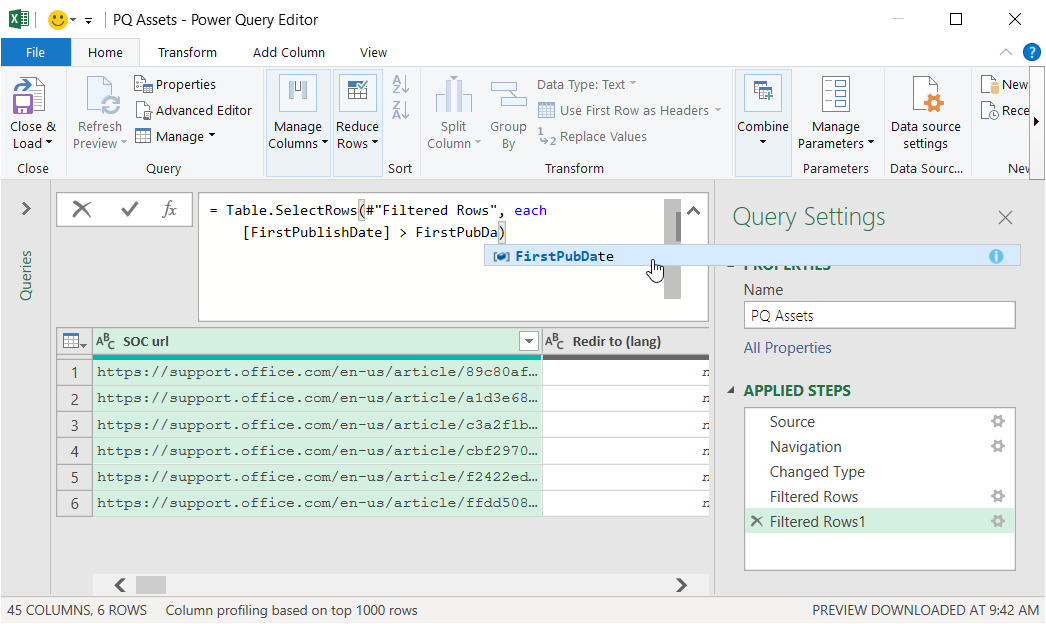
Task: Open the Filtered Rows settings gear
Action: tap(997, 496)
